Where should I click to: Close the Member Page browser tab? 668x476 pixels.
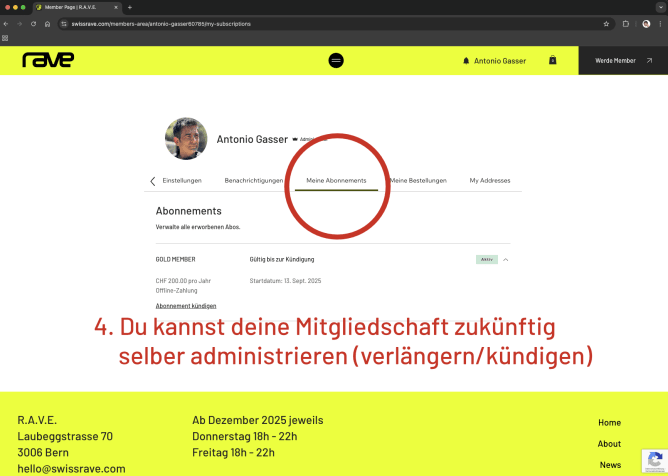point(116,7)
